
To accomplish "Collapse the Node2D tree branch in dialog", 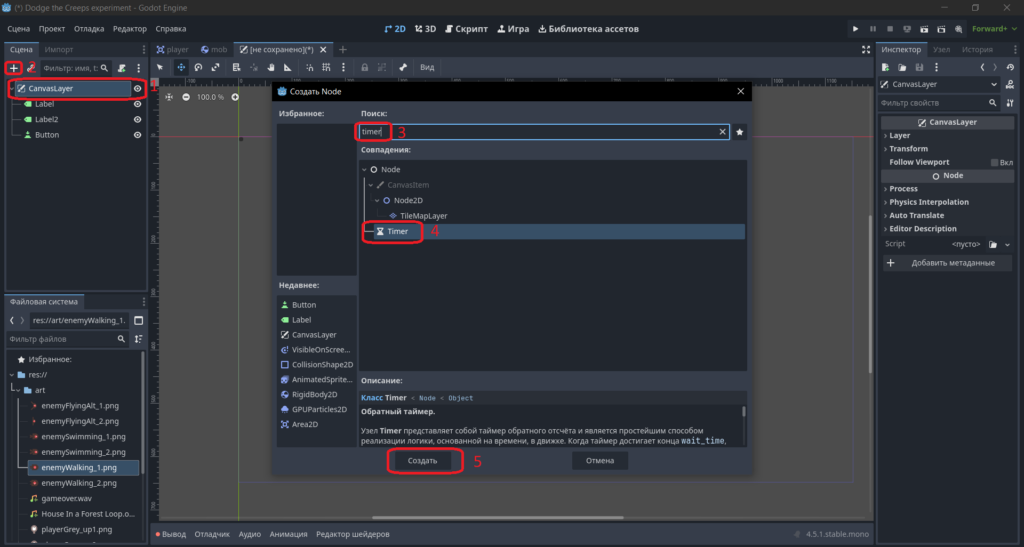I will coord(377,200).
